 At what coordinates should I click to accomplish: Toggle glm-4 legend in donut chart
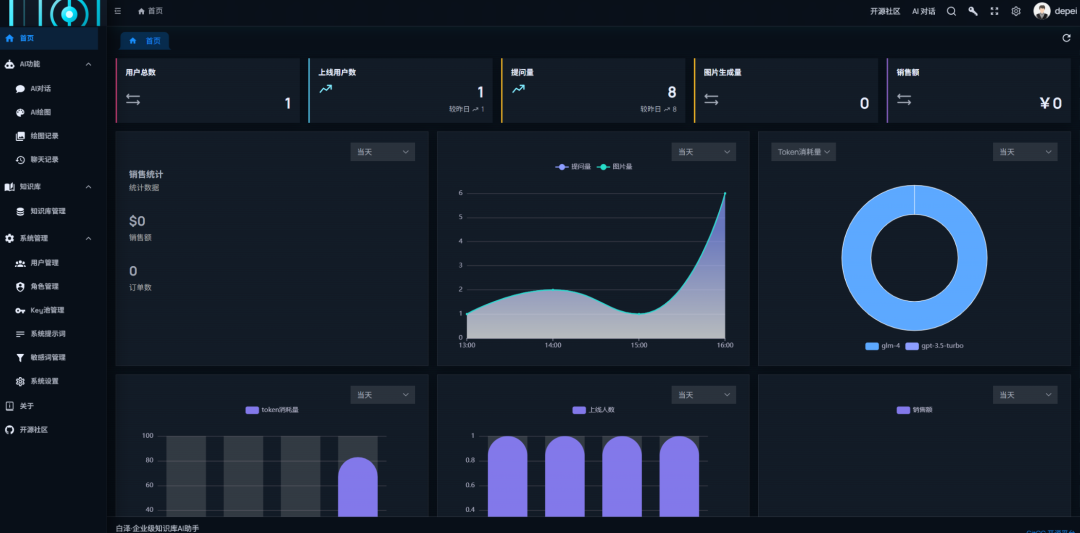[882, 346]
